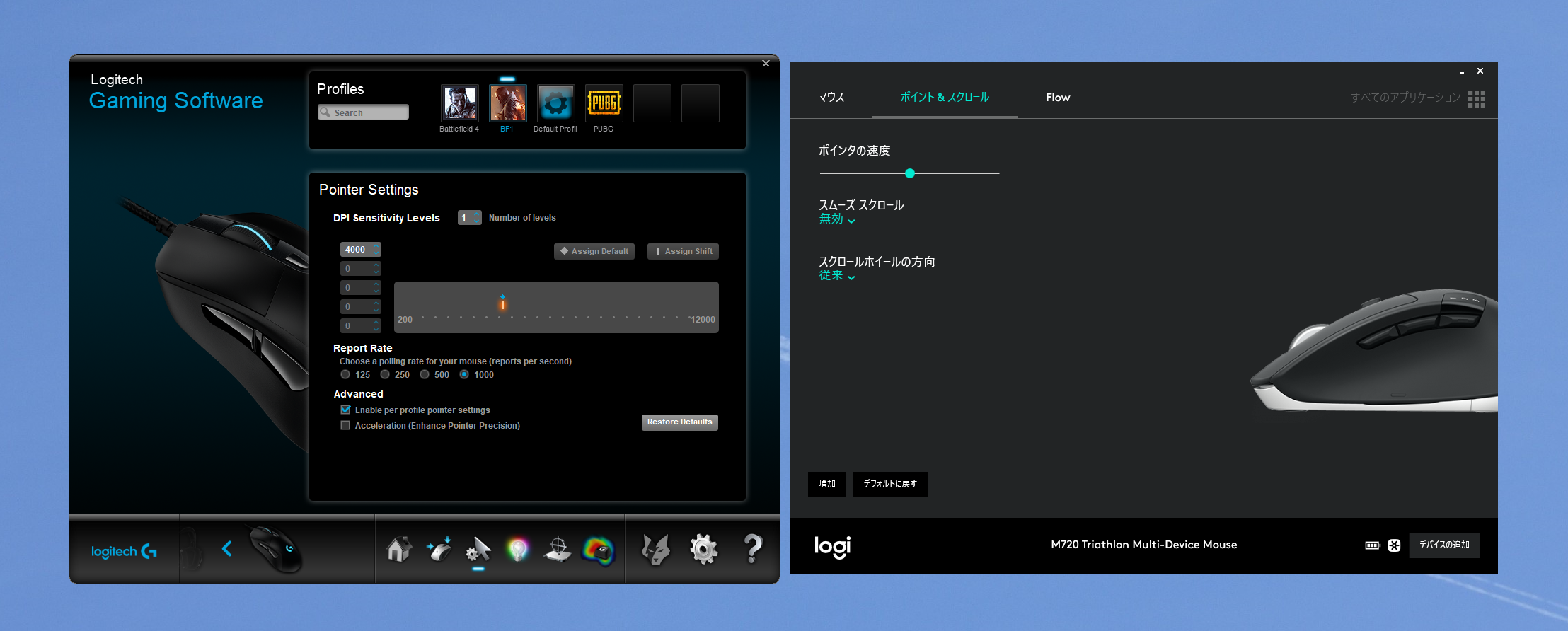1568x631 pixels.
Task: Open the help question mark icon
Action: (754, 548)
